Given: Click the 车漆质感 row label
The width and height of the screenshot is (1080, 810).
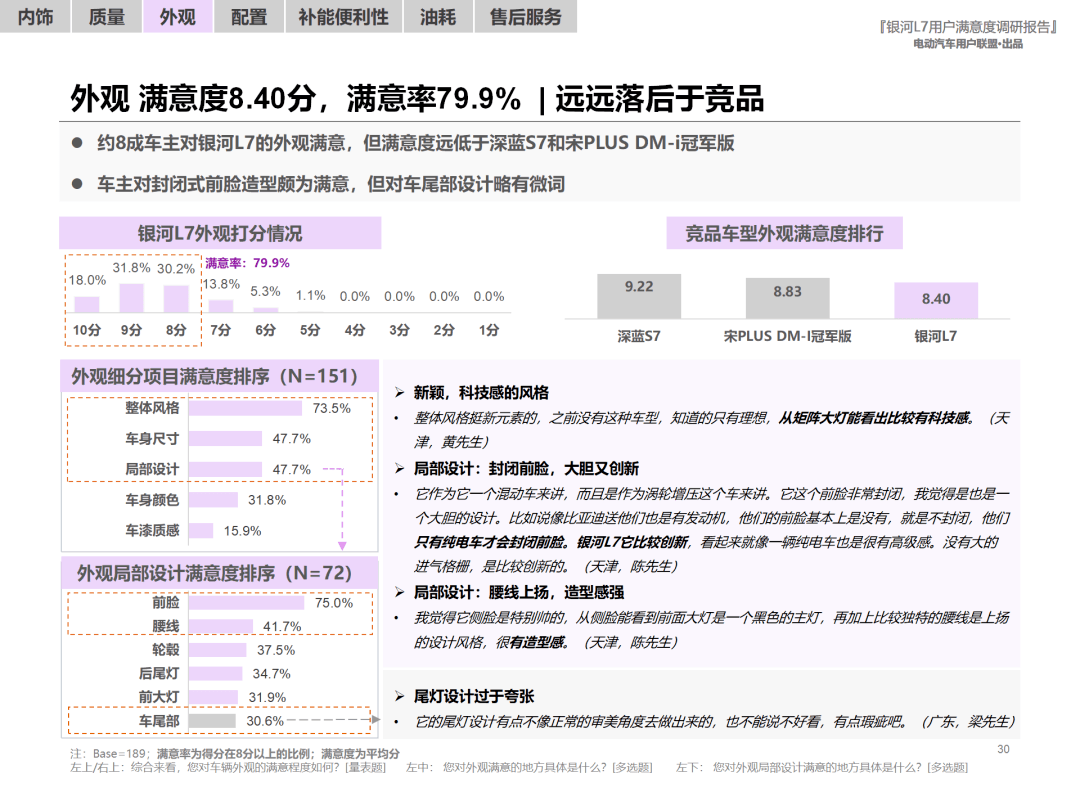Looking at the screenshot, I should 152,530.
